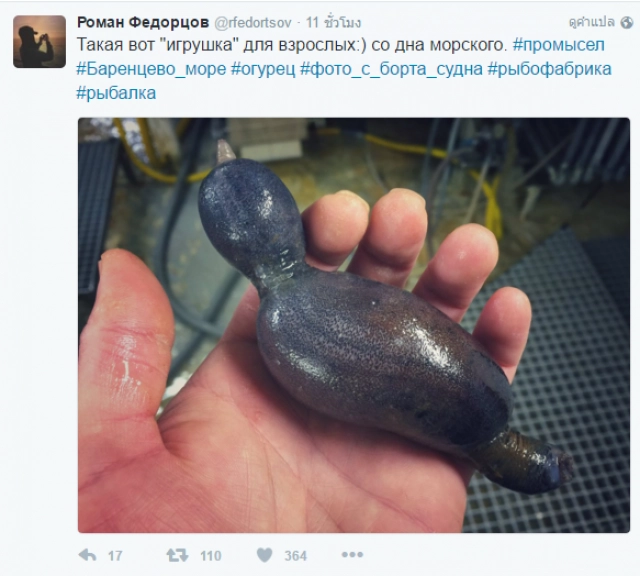Open hashtag #фото_с_борта_судна

coord(391,69)
